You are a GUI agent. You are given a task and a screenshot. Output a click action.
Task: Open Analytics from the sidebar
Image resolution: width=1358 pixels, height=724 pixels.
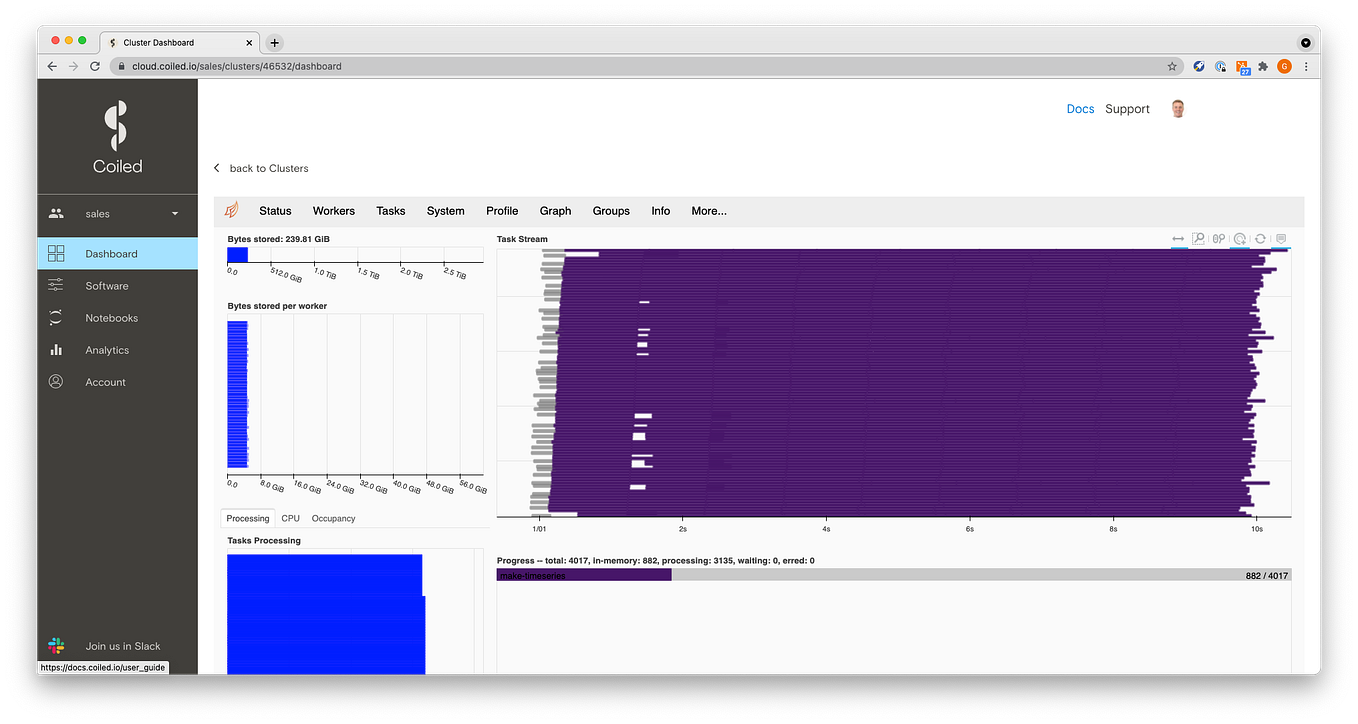tap(108, 349)
